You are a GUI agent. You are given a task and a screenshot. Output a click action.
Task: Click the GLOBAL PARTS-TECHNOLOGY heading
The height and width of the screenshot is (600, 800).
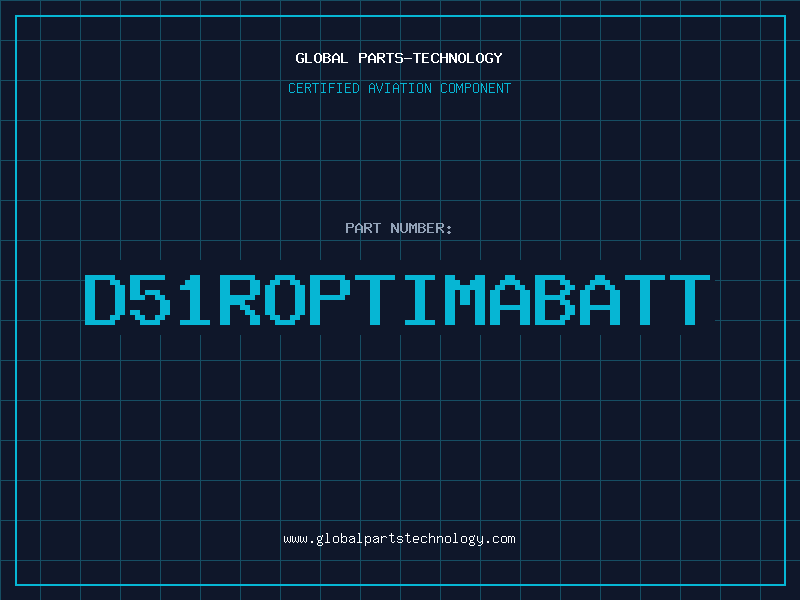coord(399,58)
